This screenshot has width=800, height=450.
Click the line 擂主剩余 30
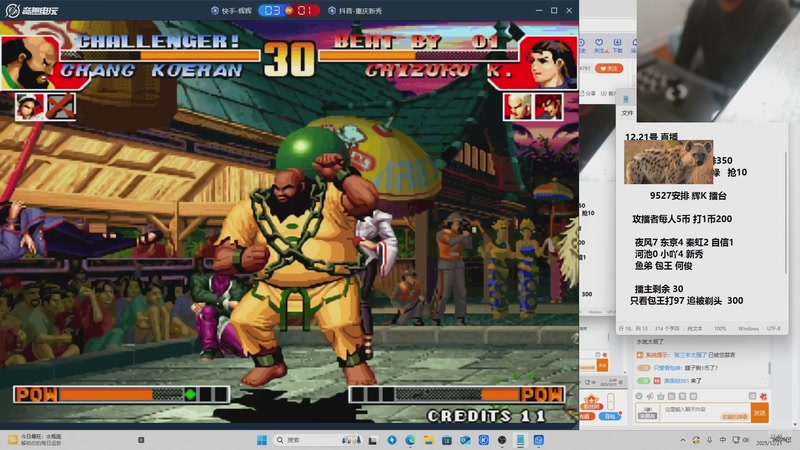coord(659,289)
